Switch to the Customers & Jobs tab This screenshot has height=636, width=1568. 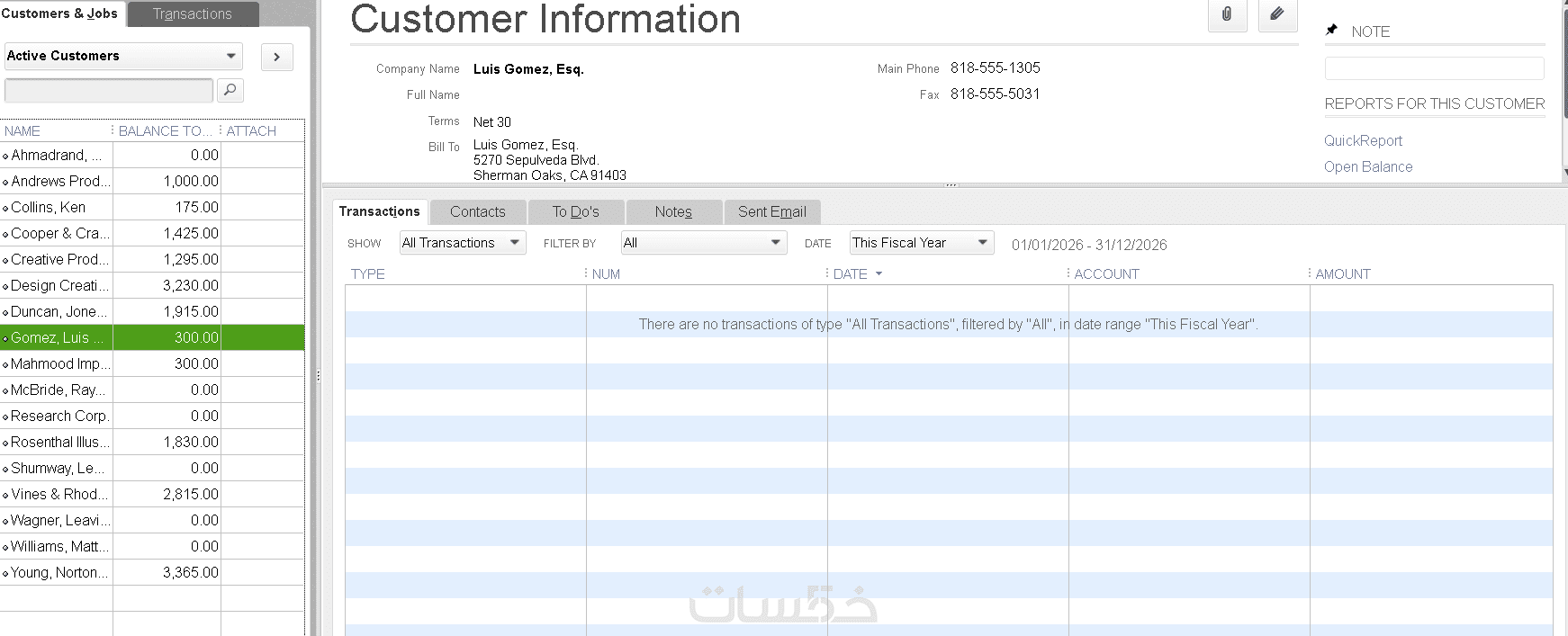(x=59, y=13)
